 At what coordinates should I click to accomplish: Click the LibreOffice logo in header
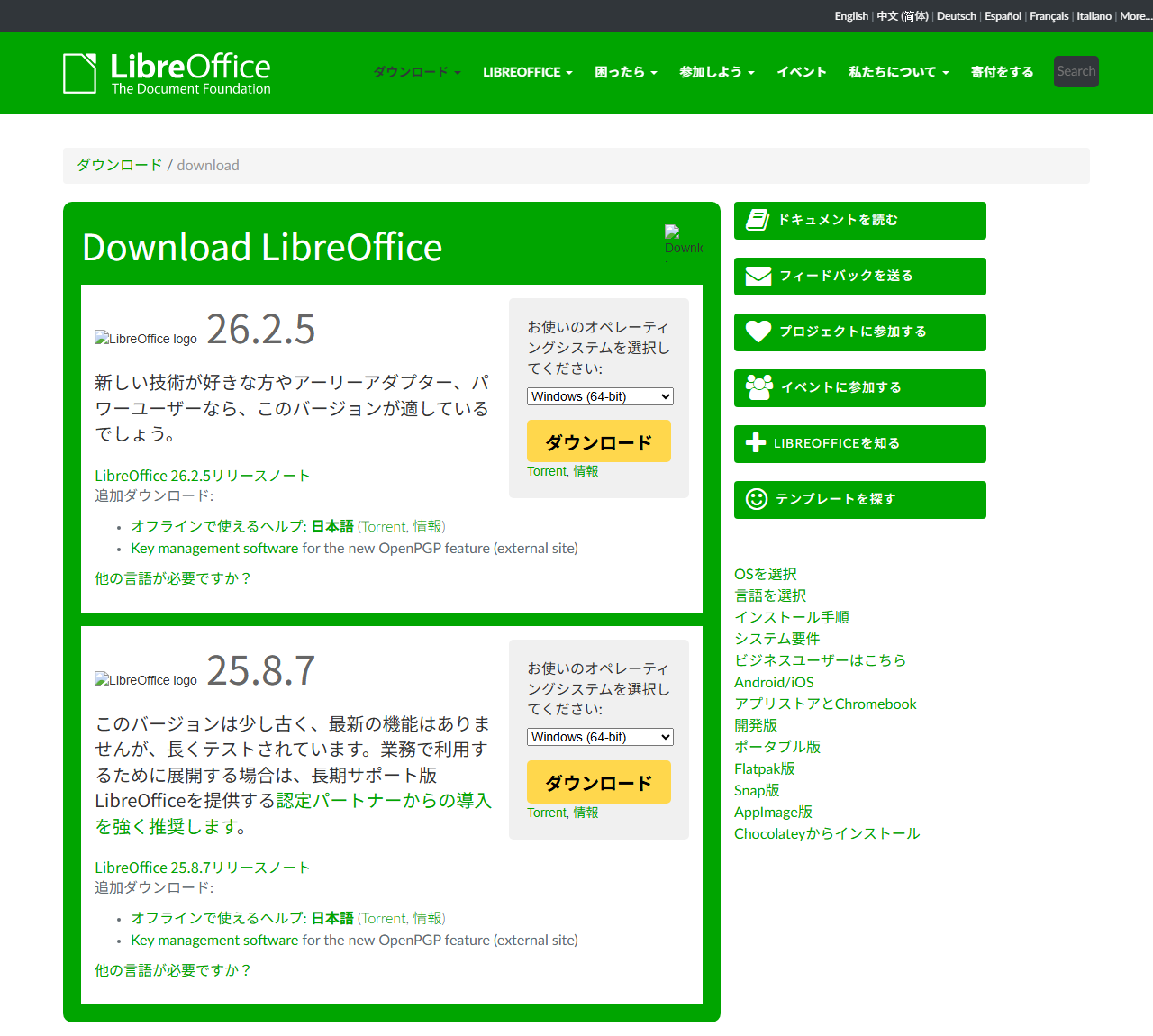[x=167, y=73]
